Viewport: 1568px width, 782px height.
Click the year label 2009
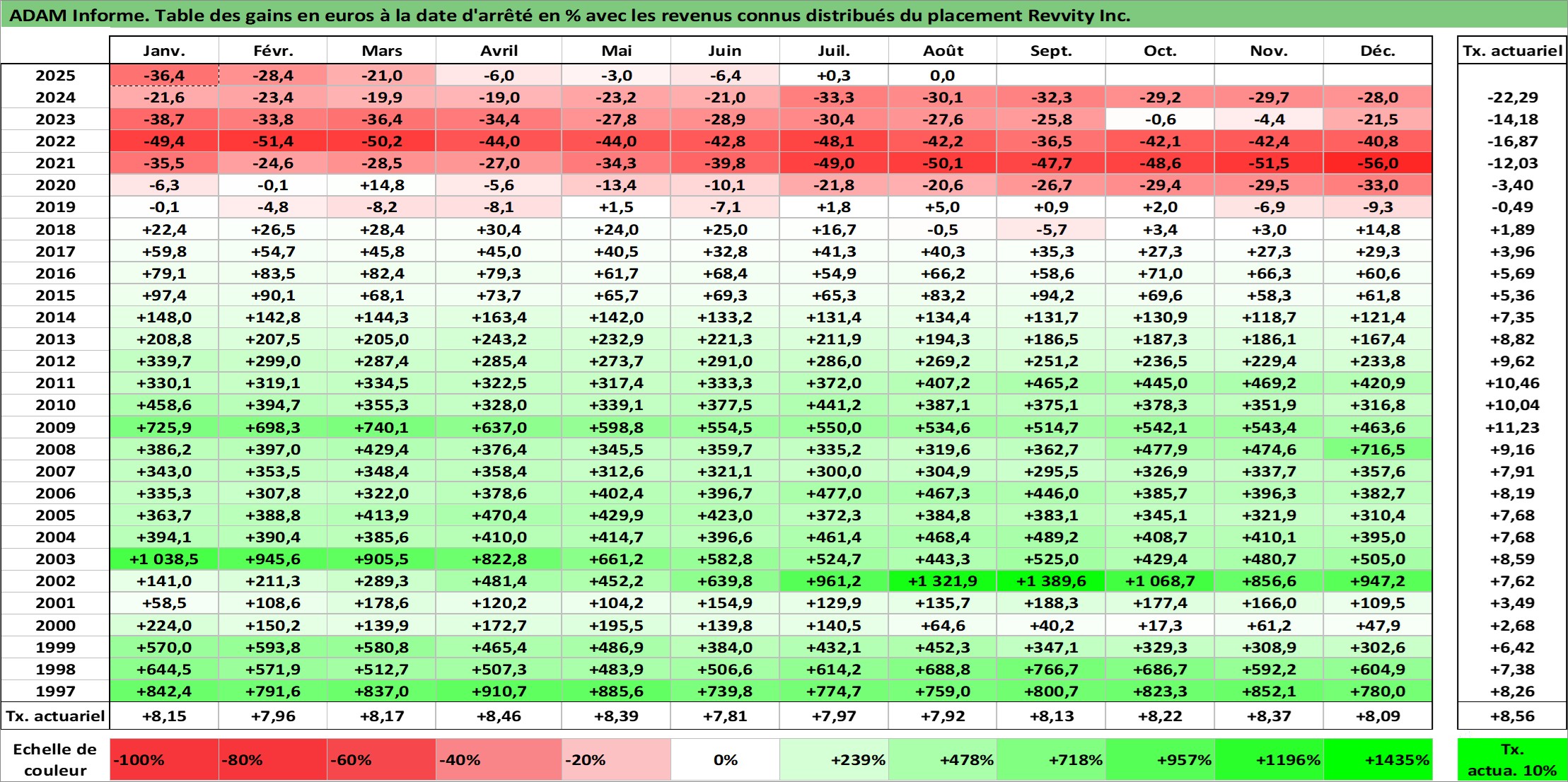(x=55, y=428)
